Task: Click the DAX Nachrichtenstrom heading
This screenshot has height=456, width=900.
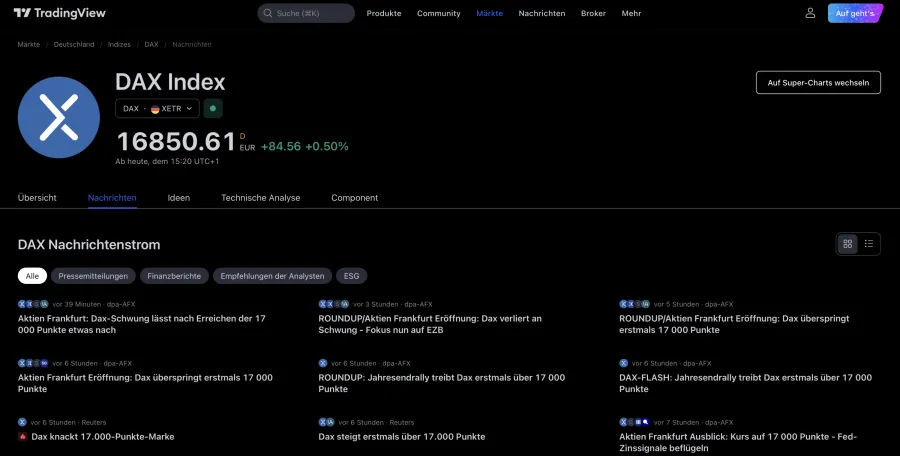Action: tap(89, 245)
